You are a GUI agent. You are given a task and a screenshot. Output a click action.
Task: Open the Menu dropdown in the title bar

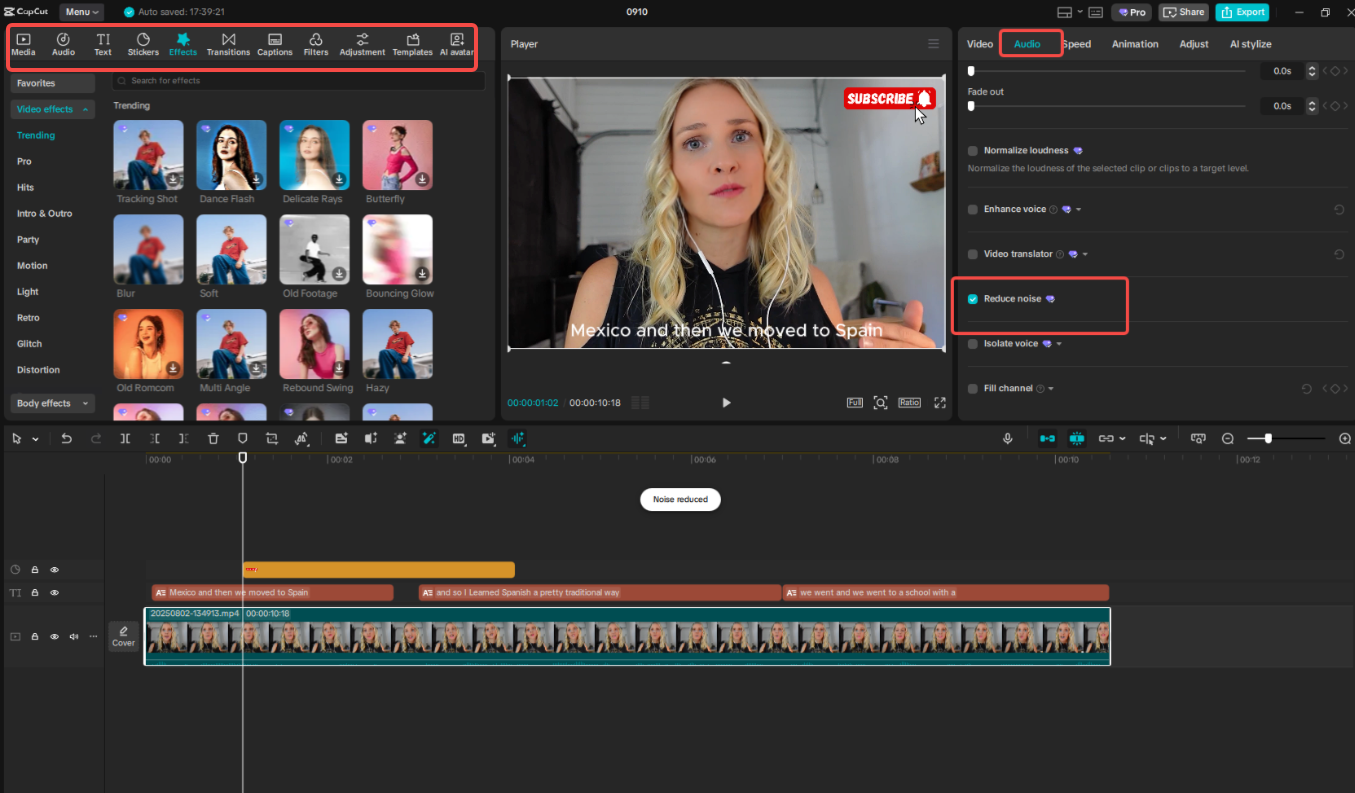[81, 12]
